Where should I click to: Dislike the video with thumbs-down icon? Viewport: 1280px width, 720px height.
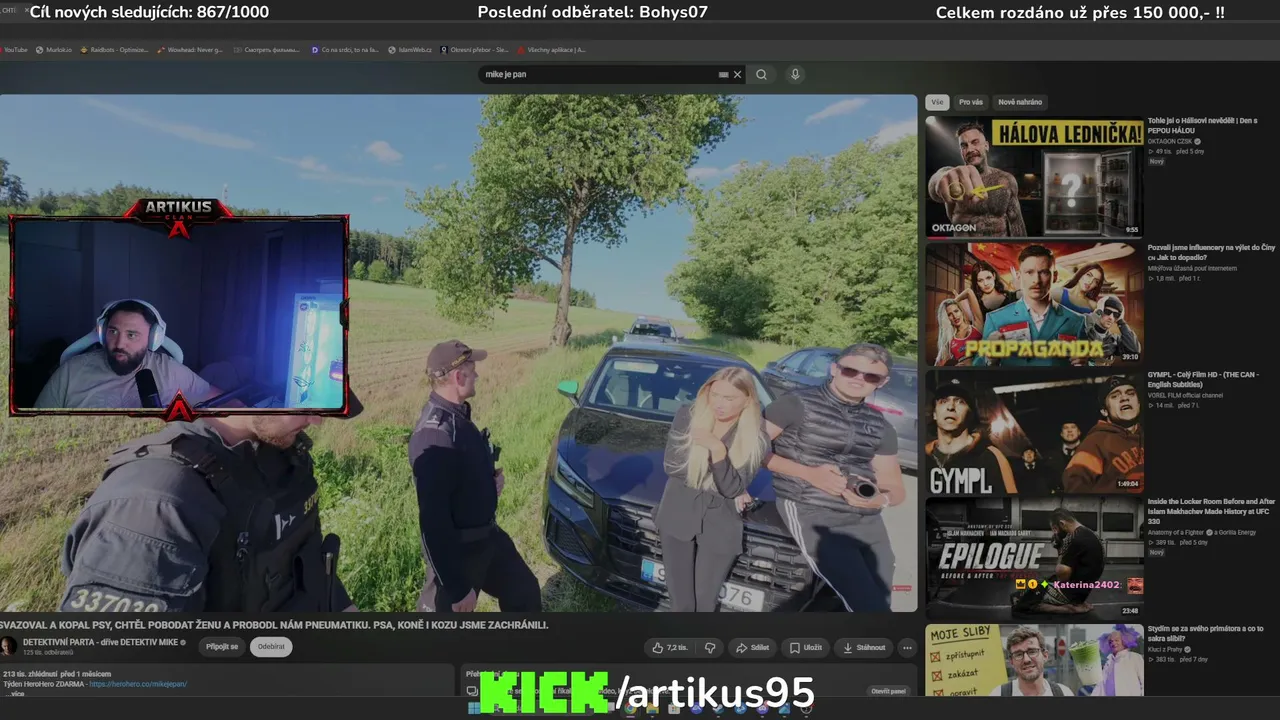coord(710,647)
